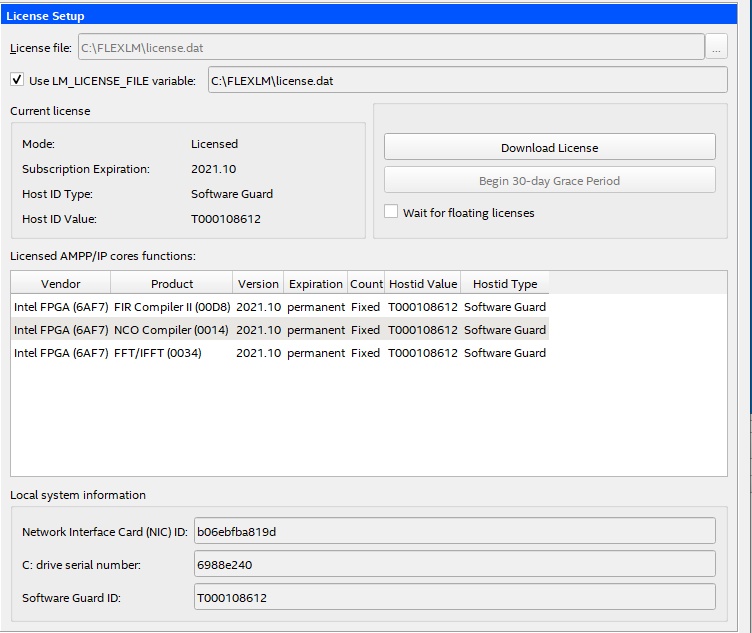Screen dimensions: 752x633
Task: Sort table by Product column header
Action: pos(172,284)
